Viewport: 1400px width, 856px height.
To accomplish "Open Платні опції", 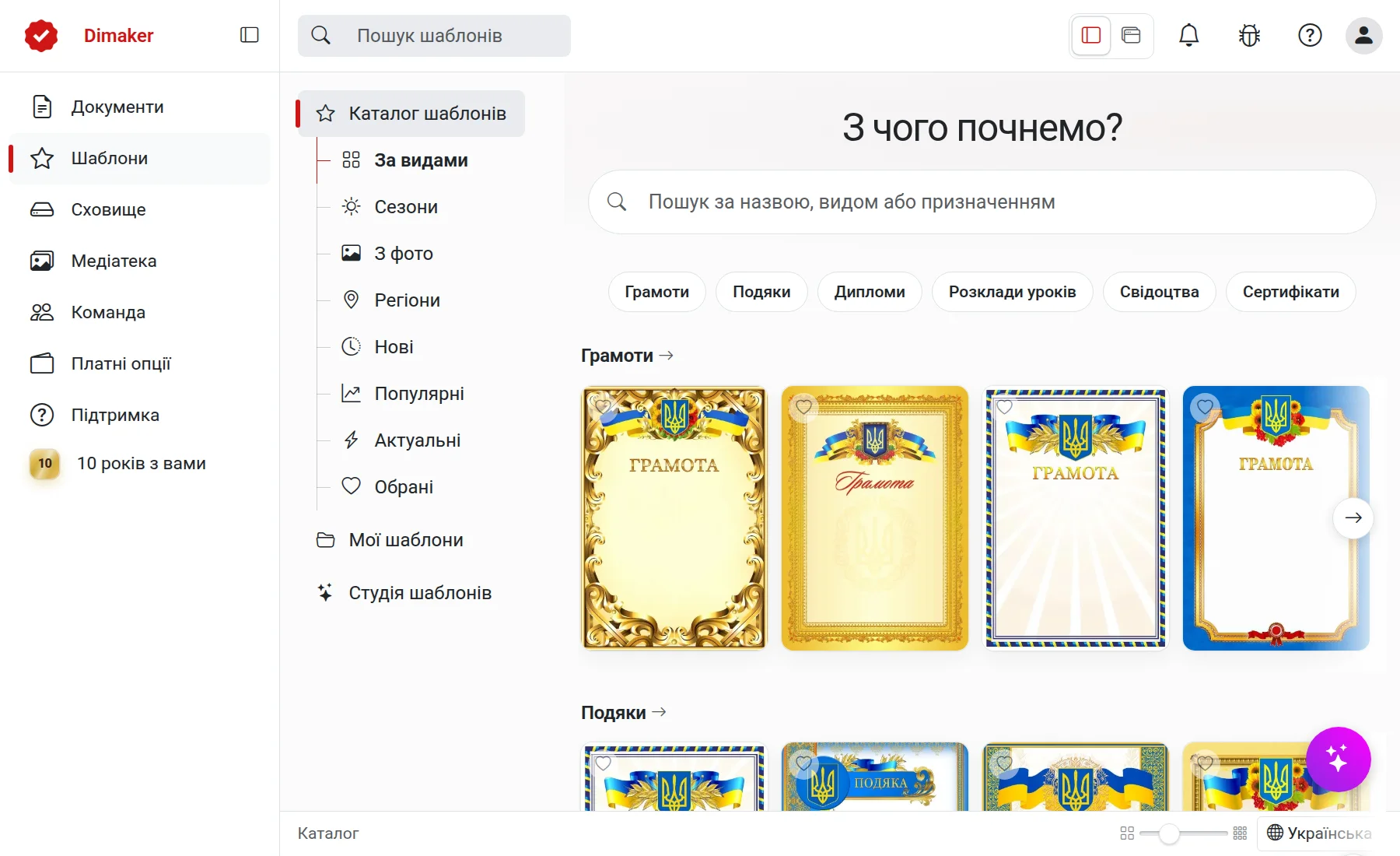I will [139, 363].
